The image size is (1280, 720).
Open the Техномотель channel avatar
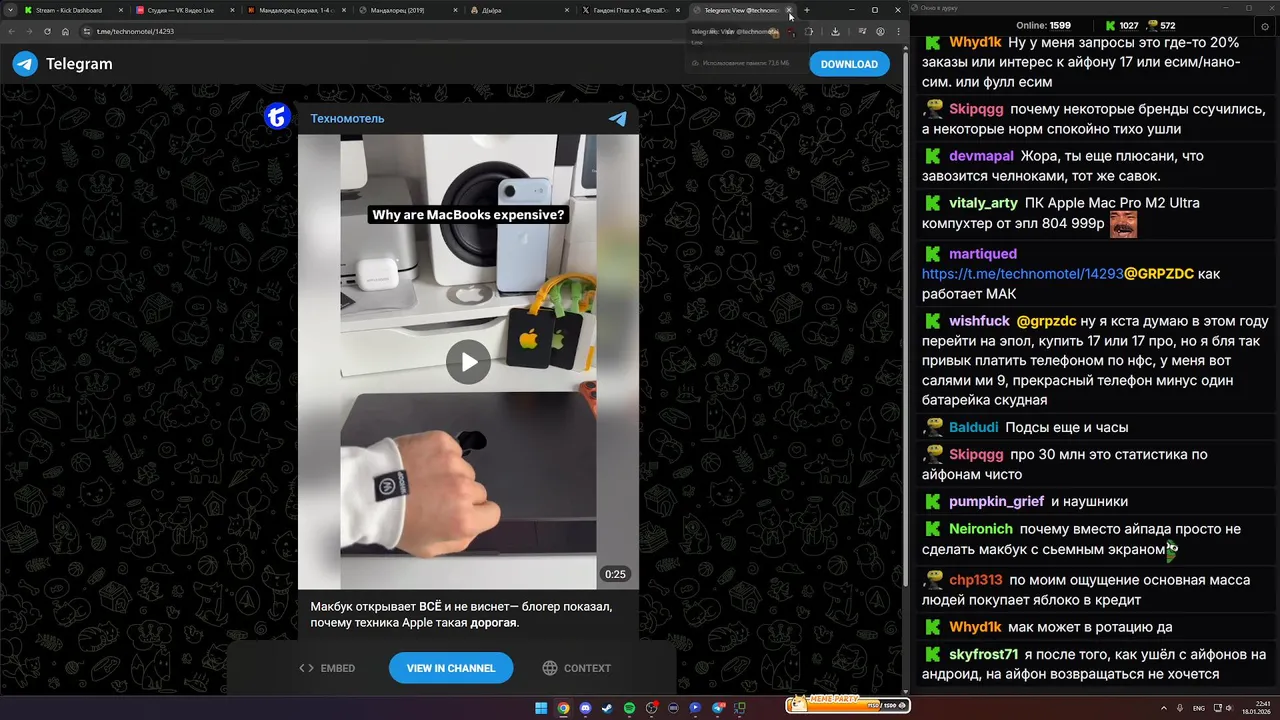click(277, 116)
